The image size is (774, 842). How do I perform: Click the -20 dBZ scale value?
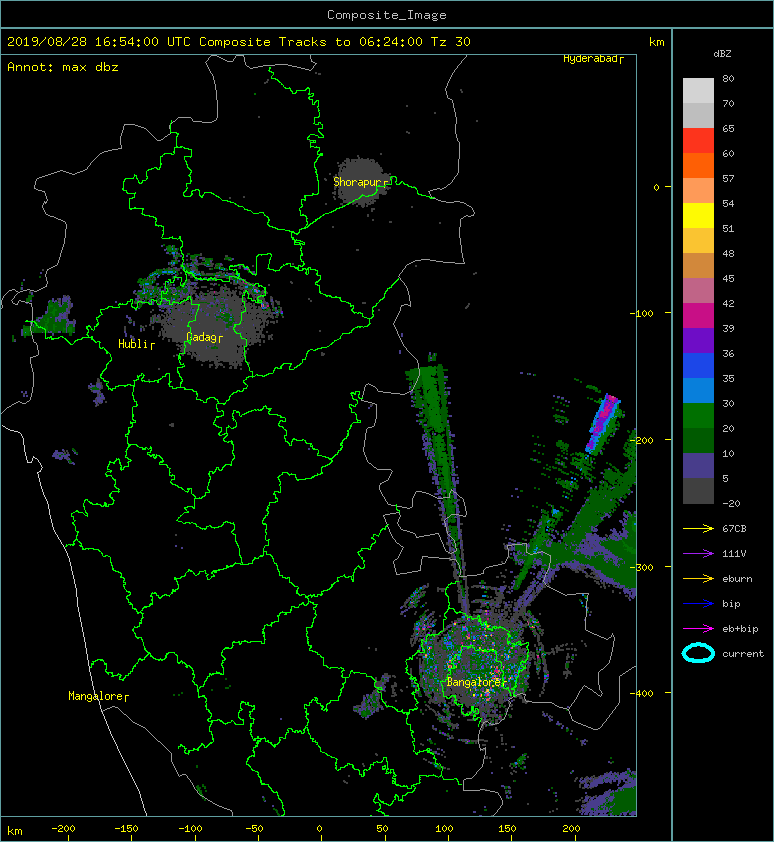tap(731, 503)
